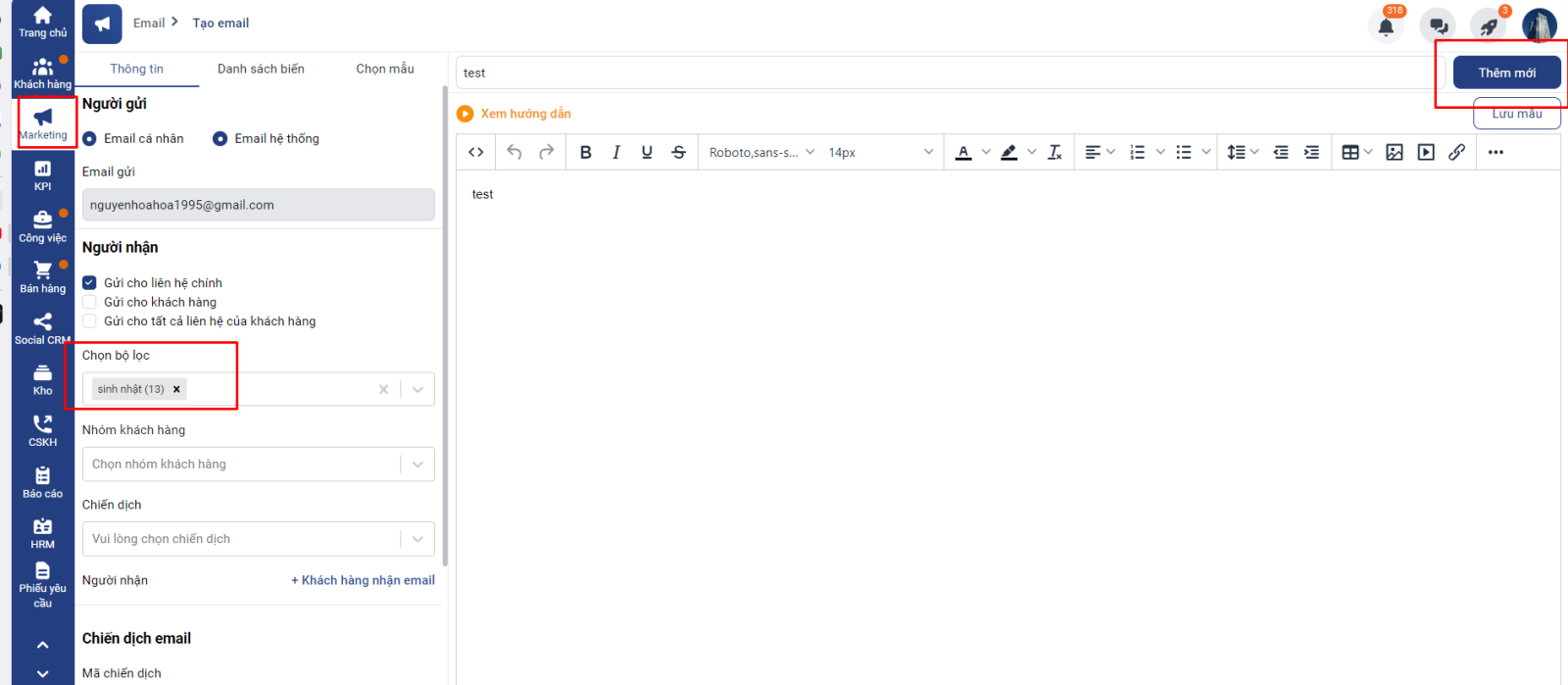Select Email cá nhân radio option
The width and height of the screenshot is (1568, 685).
90,139
